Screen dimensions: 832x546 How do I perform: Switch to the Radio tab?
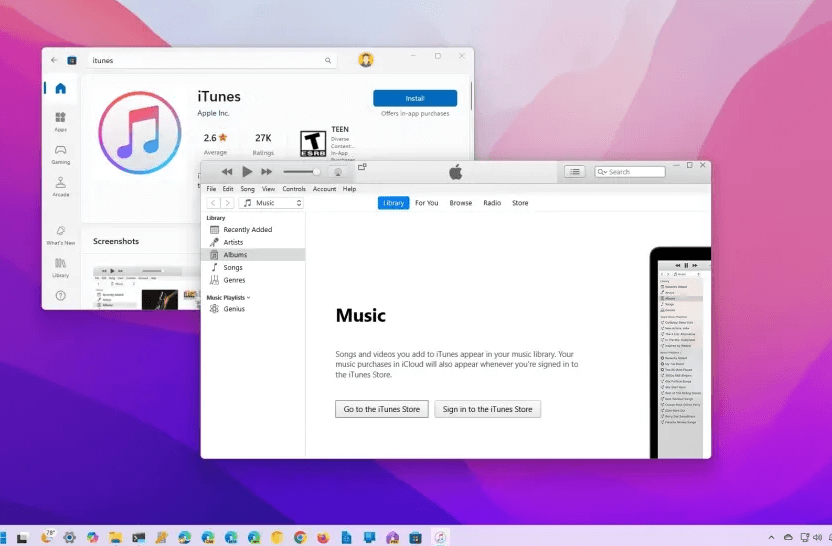tap(492, 203)
